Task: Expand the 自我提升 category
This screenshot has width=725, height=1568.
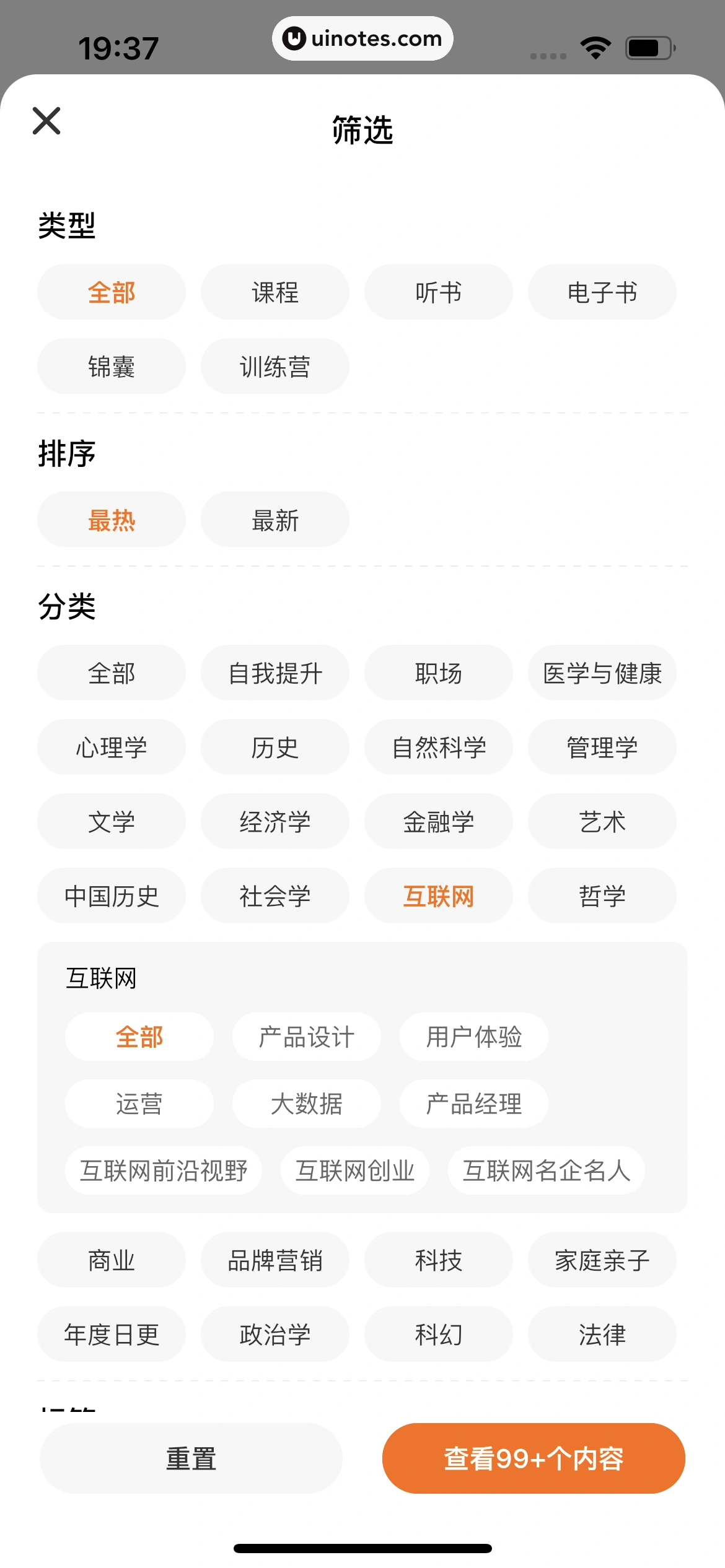Action: (x=275, y=673)
